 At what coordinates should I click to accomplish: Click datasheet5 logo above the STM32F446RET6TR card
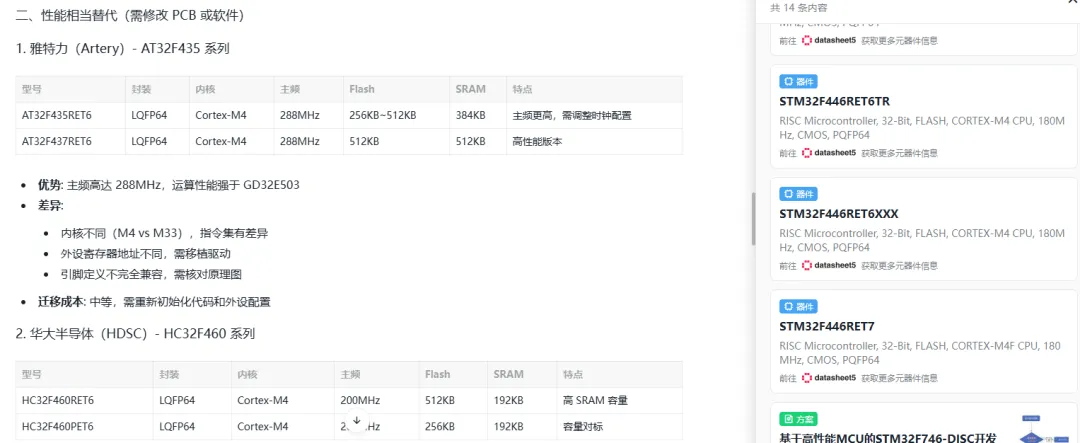tap(829, 41)
